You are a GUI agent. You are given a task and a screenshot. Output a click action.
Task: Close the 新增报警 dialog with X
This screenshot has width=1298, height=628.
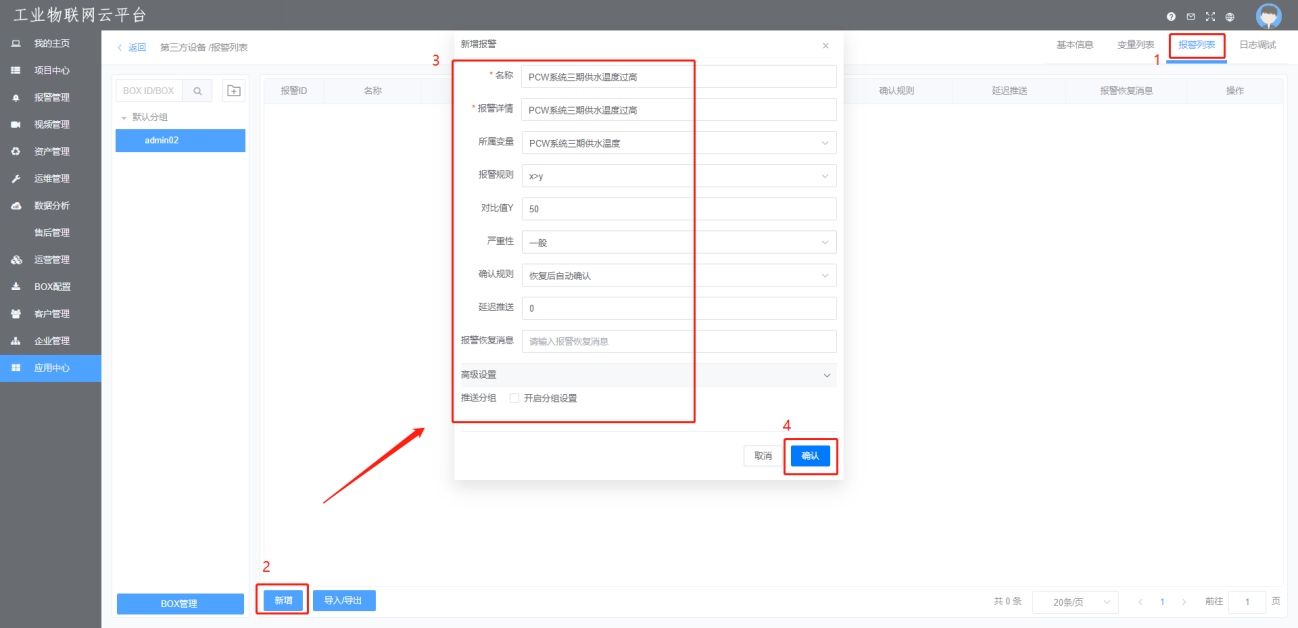tap(825, 46)
